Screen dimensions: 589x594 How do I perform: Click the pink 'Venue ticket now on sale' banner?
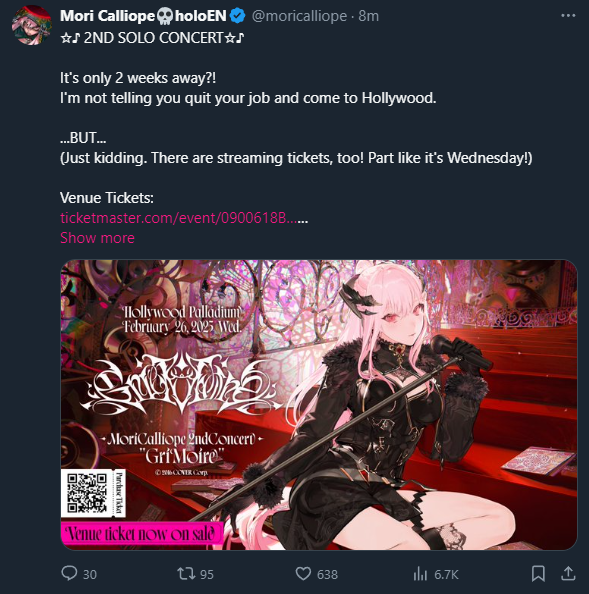click(x=142, y=534)
